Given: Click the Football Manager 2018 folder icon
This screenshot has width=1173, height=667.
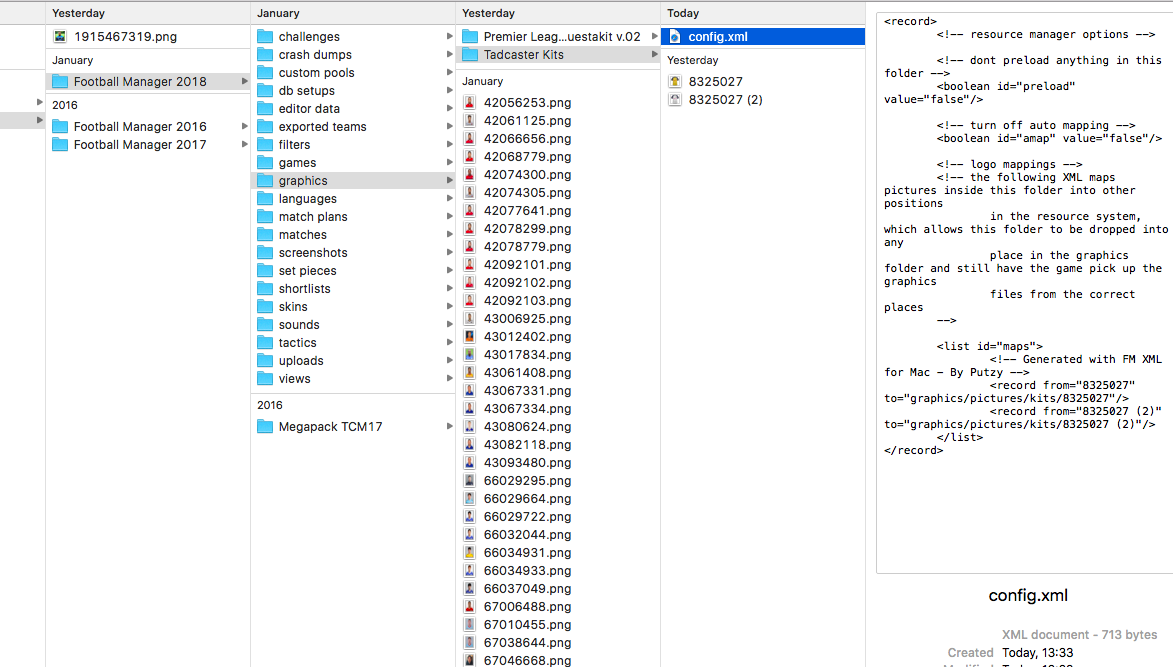Looking at the screenshot, I should tap(60, 82).
